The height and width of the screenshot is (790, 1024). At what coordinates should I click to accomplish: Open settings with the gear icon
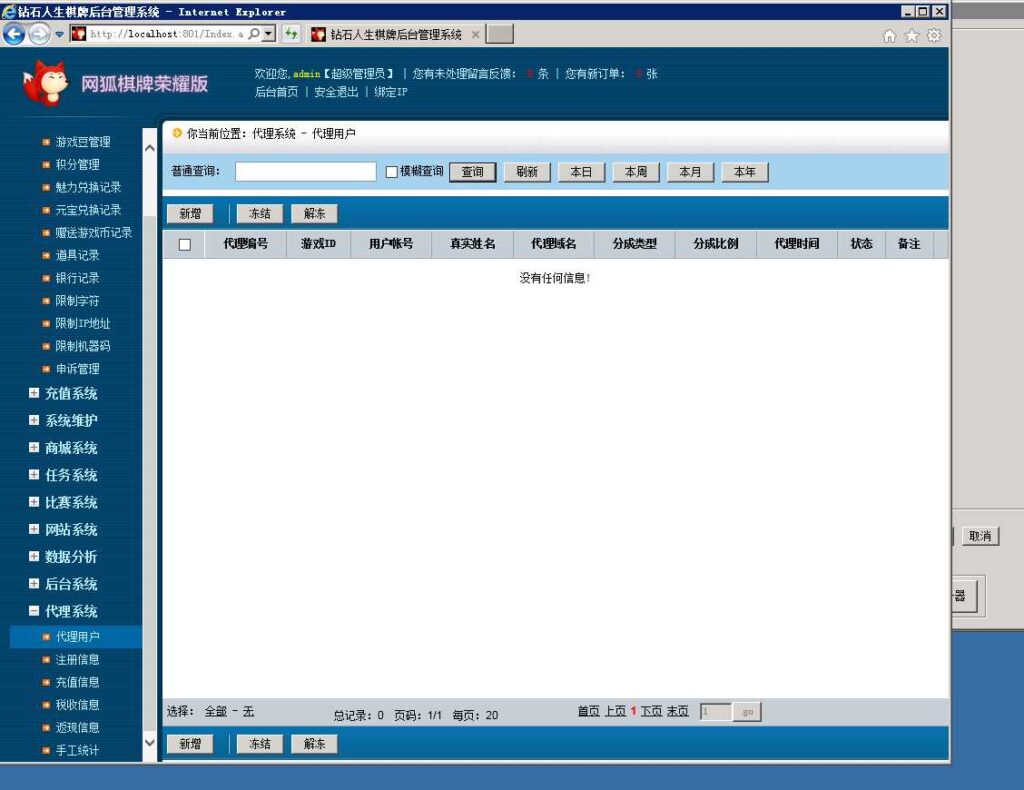(933, 34)
